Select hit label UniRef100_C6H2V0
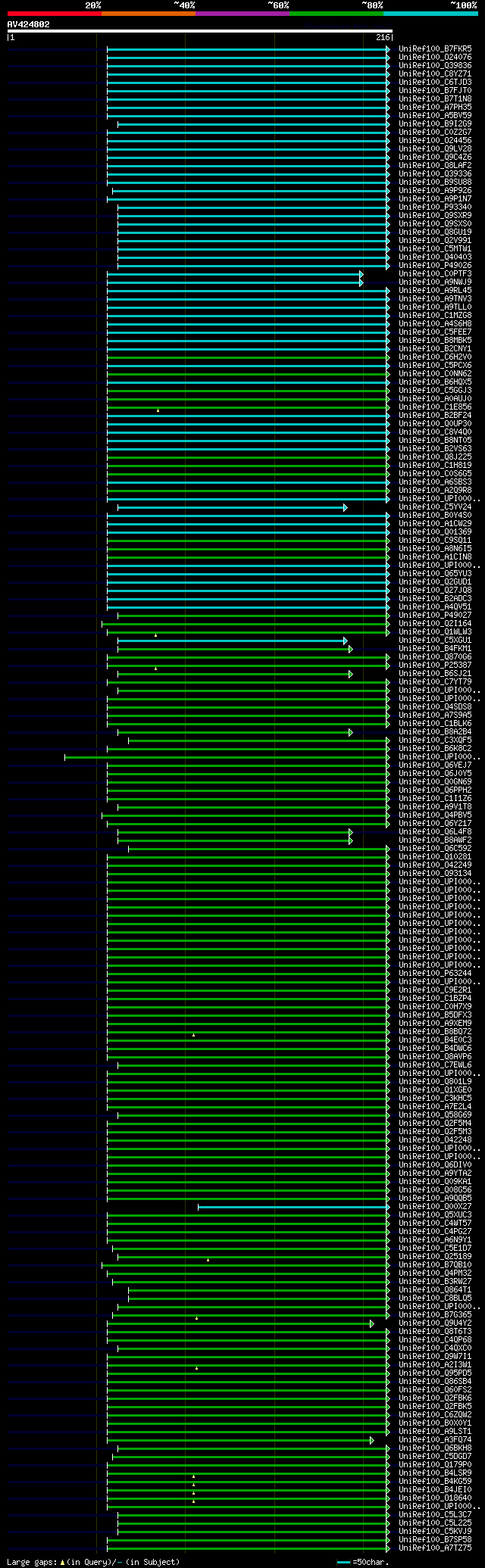 (435, 357)
